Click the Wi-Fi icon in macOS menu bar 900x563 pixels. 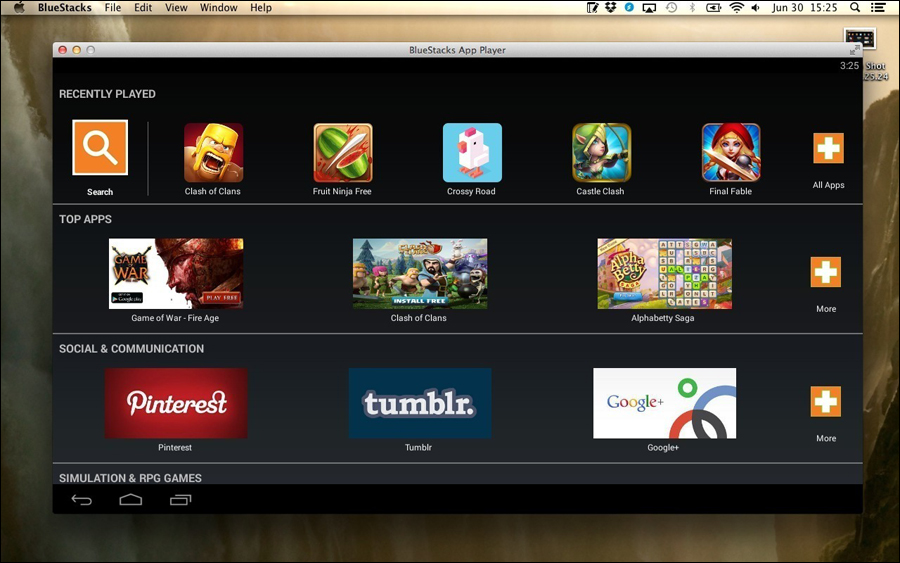click(x=737, y=8)
